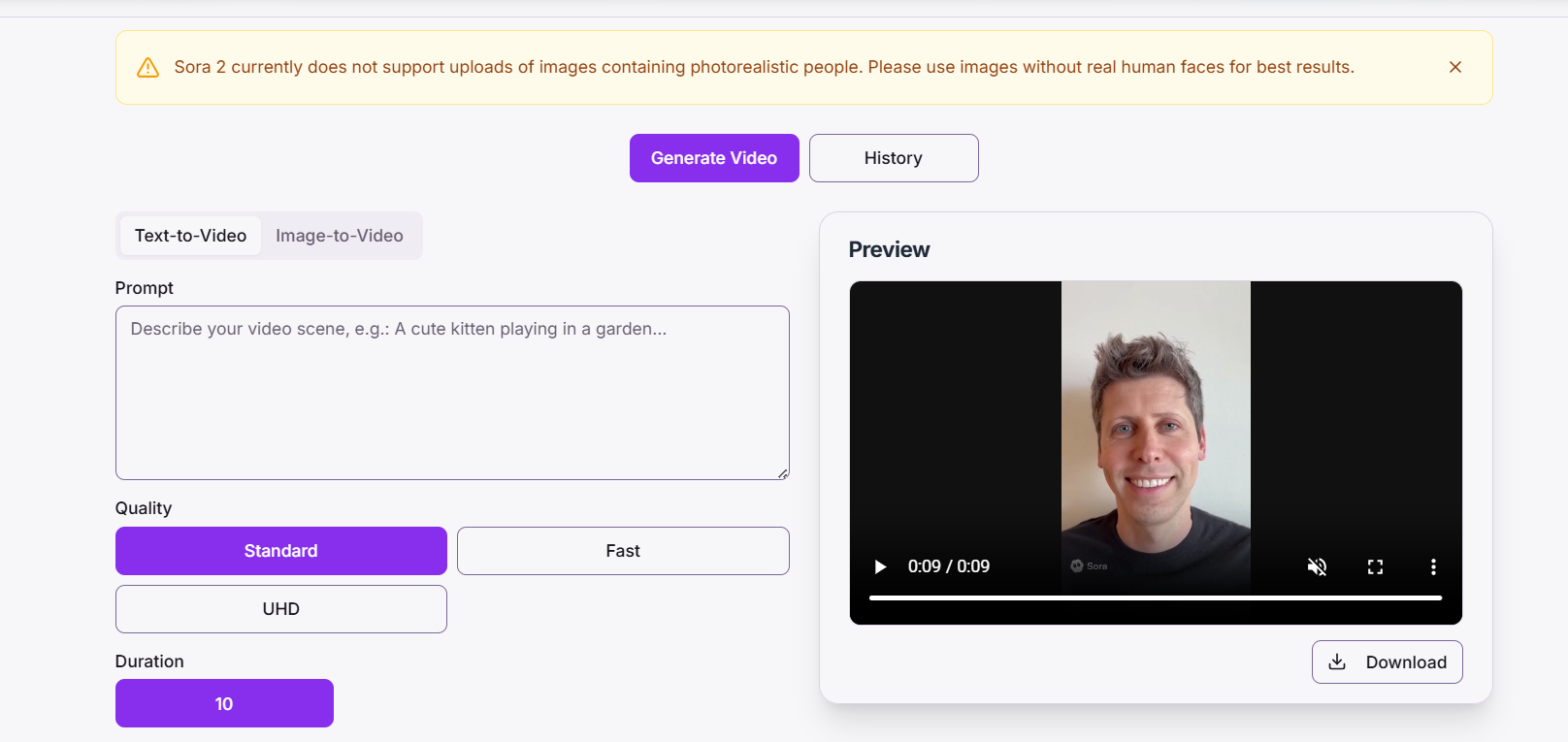Open the preview video in fullscreen
This screenshot has height=742, width=1568.
[x=1375, y=566]
